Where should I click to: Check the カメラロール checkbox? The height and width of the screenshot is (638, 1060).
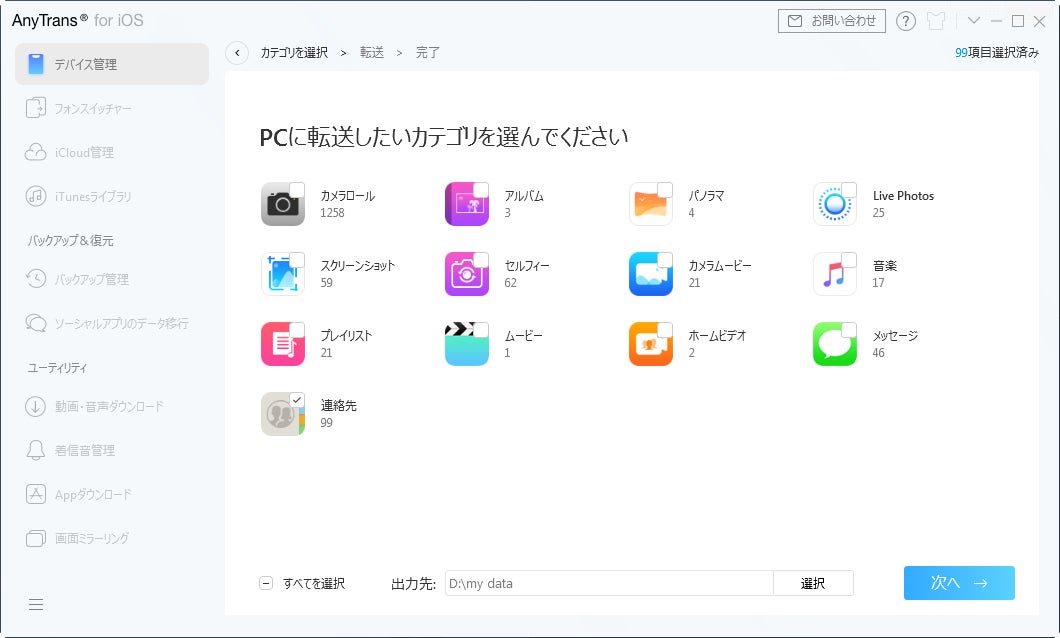(297, 190)
